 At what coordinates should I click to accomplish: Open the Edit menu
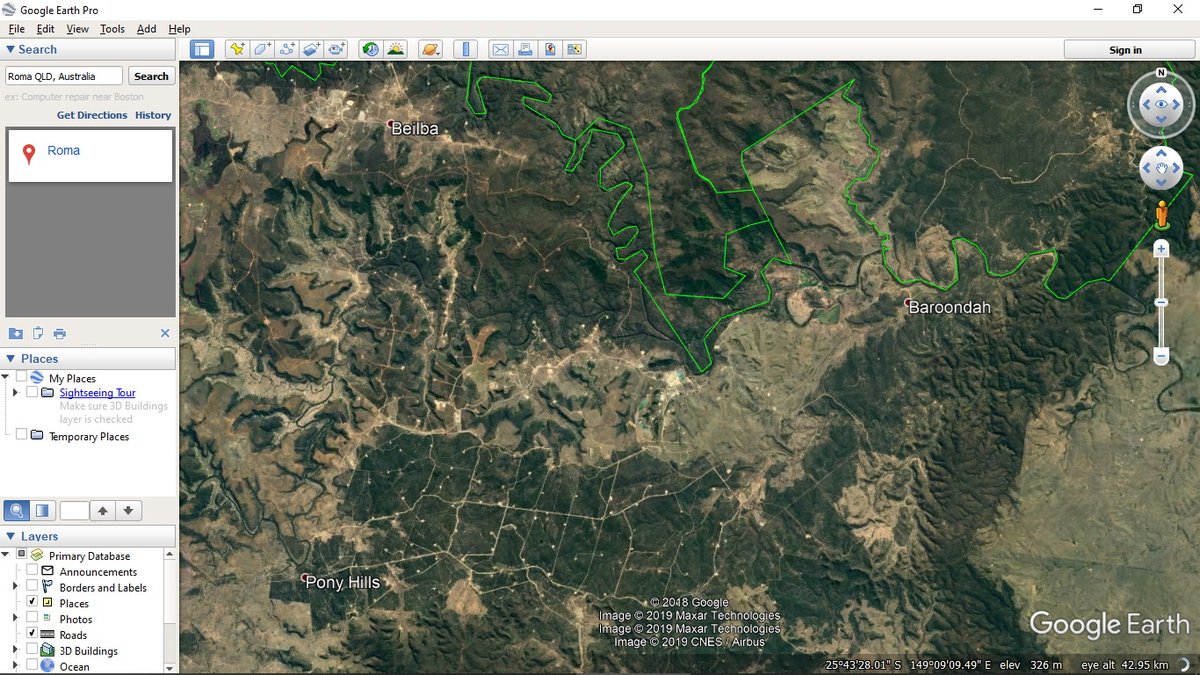click(46, 29)
